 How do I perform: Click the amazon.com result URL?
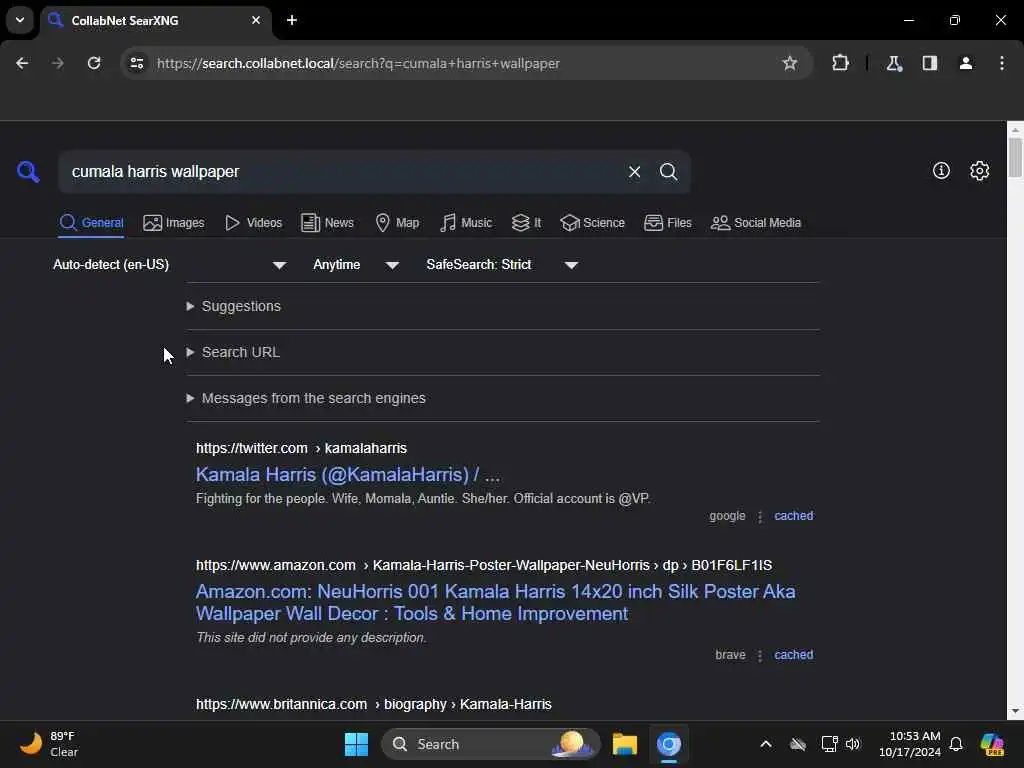click(x=484, y=565)
